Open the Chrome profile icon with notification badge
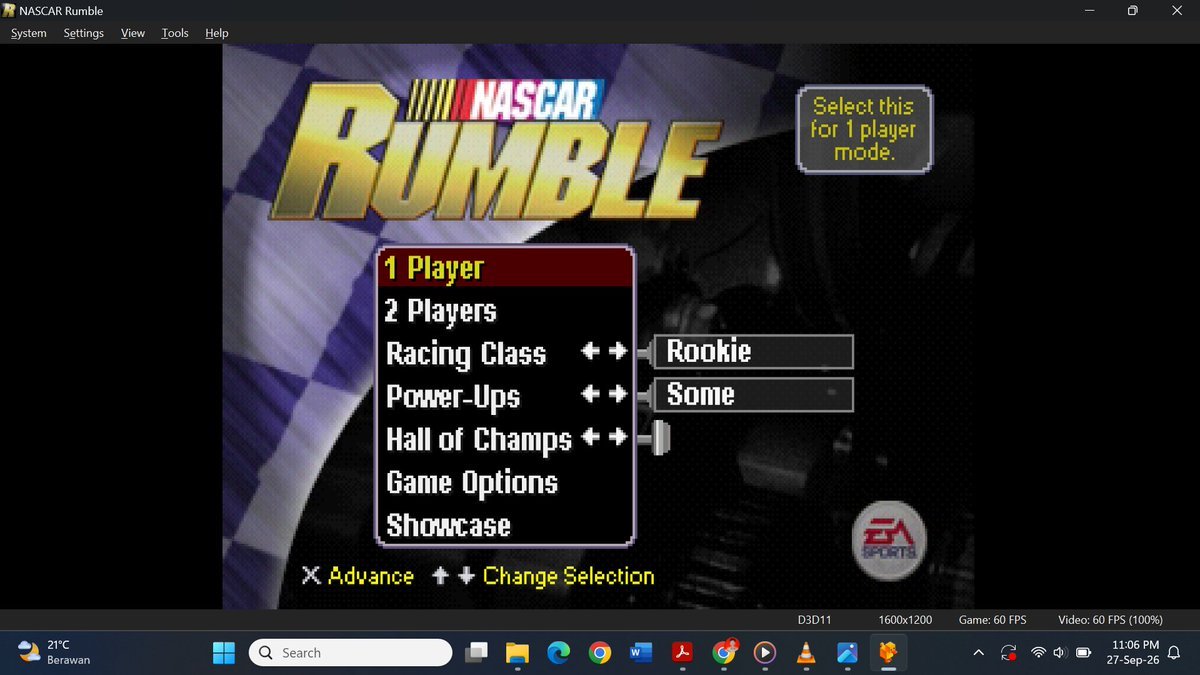This screenshot has height=675, width=1200. click(723, 653)
